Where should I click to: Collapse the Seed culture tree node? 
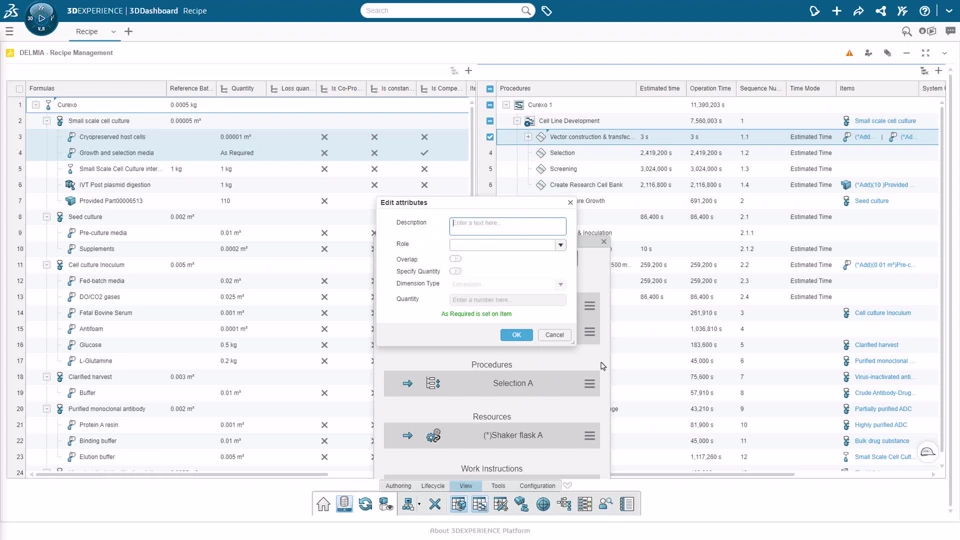click(47, 217)
